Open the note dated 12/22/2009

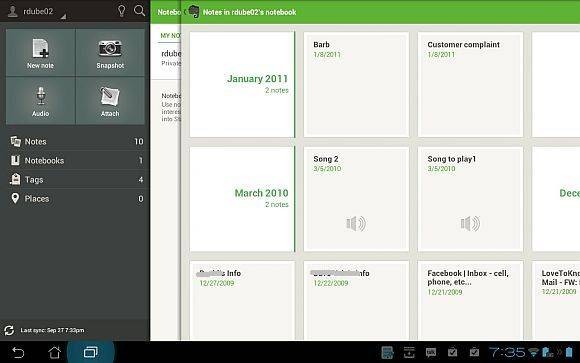click(356, 300)
